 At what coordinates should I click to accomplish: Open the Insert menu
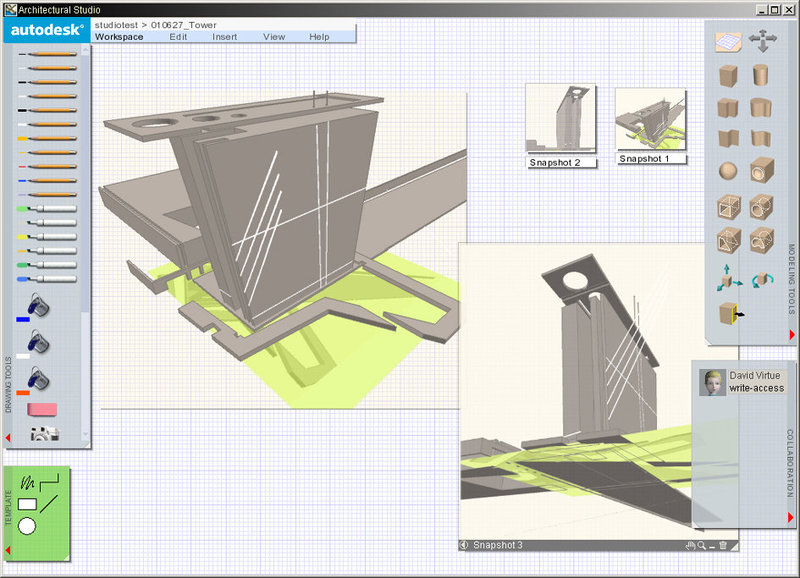[x=224, y=37]
